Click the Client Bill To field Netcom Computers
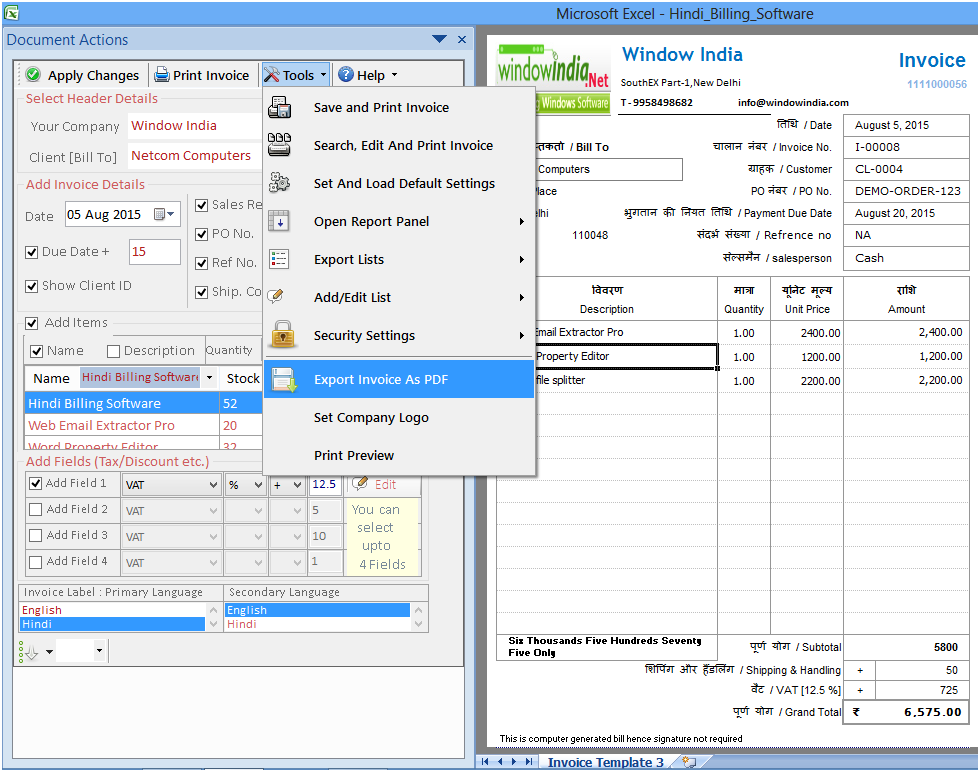Image resolution: width=978 pixels, height=772 pixels. (x=195, y=156)
